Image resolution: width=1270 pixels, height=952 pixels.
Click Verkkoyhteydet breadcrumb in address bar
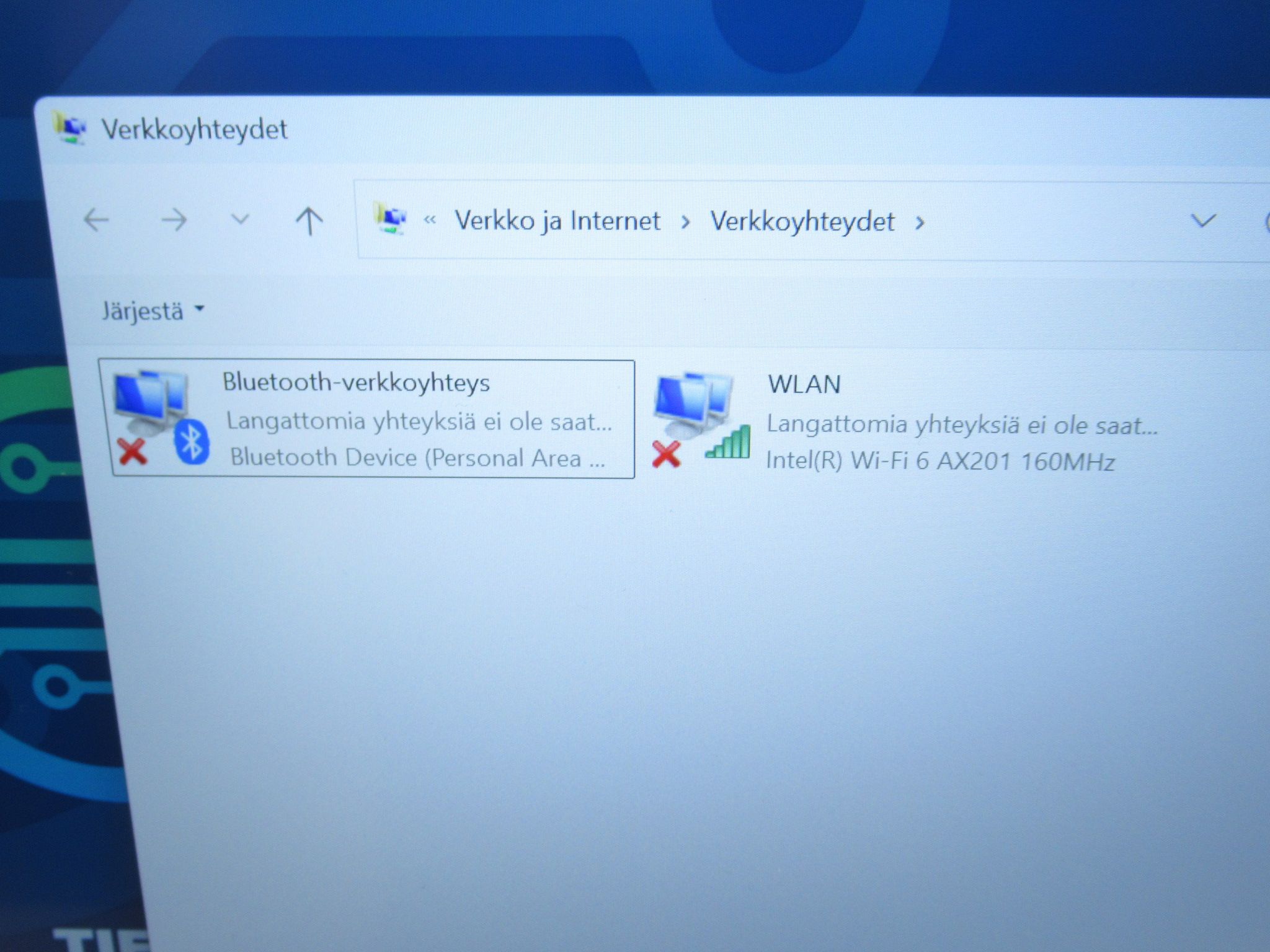pyautogui.click(x=802, y=222)
